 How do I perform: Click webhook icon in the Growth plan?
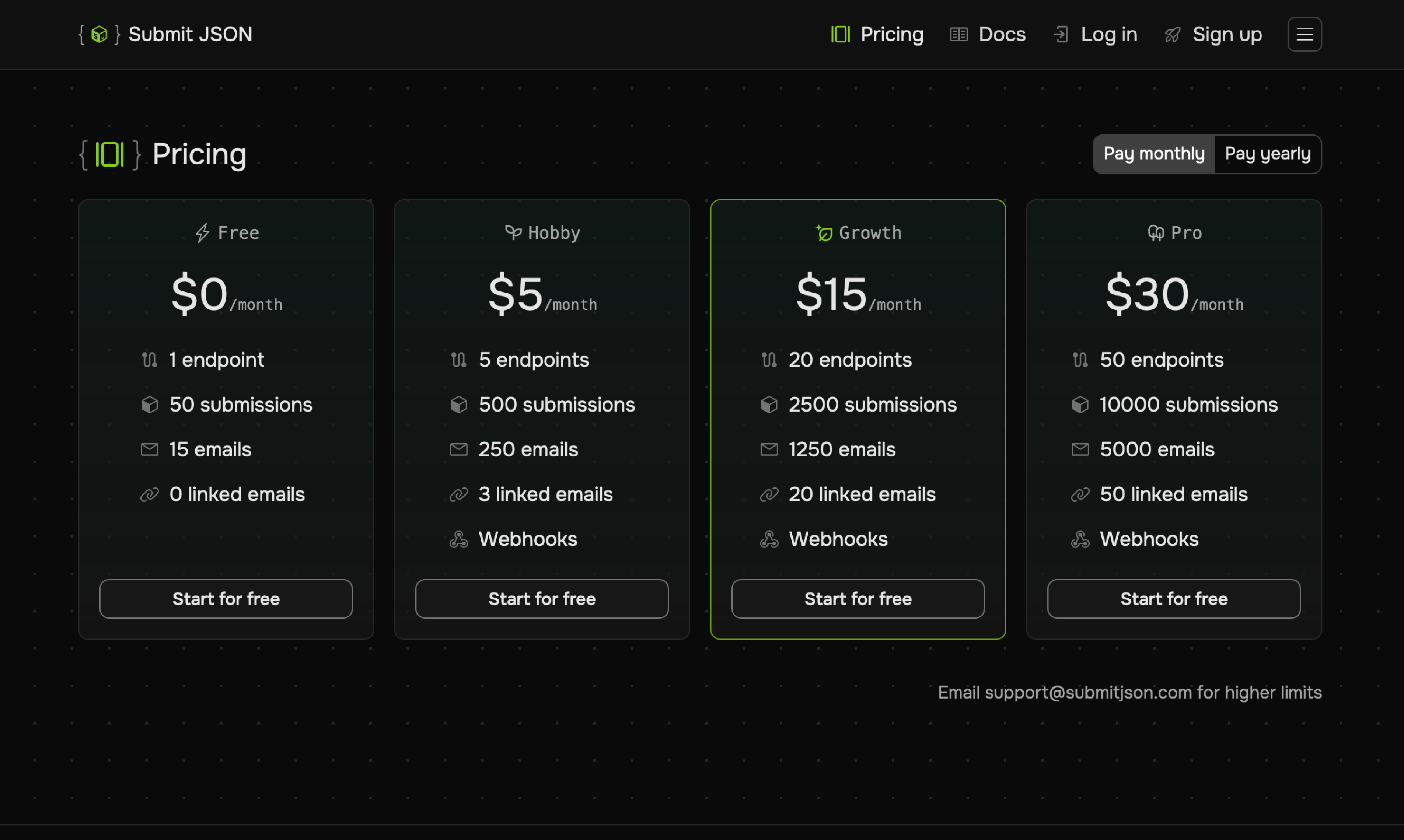(x=769, y=539)
